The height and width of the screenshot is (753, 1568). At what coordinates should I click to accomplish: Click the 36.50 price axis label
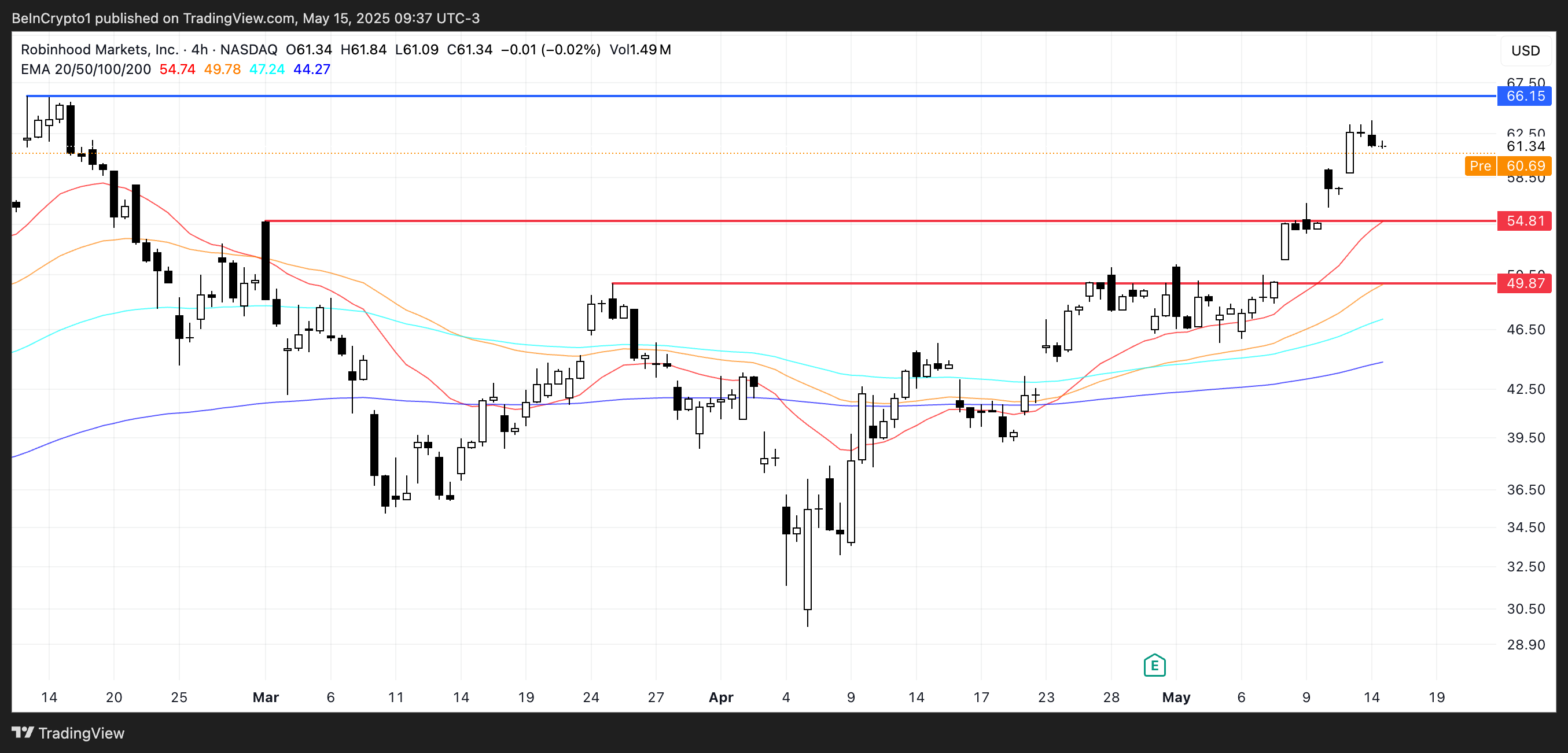click(1525, 489)
